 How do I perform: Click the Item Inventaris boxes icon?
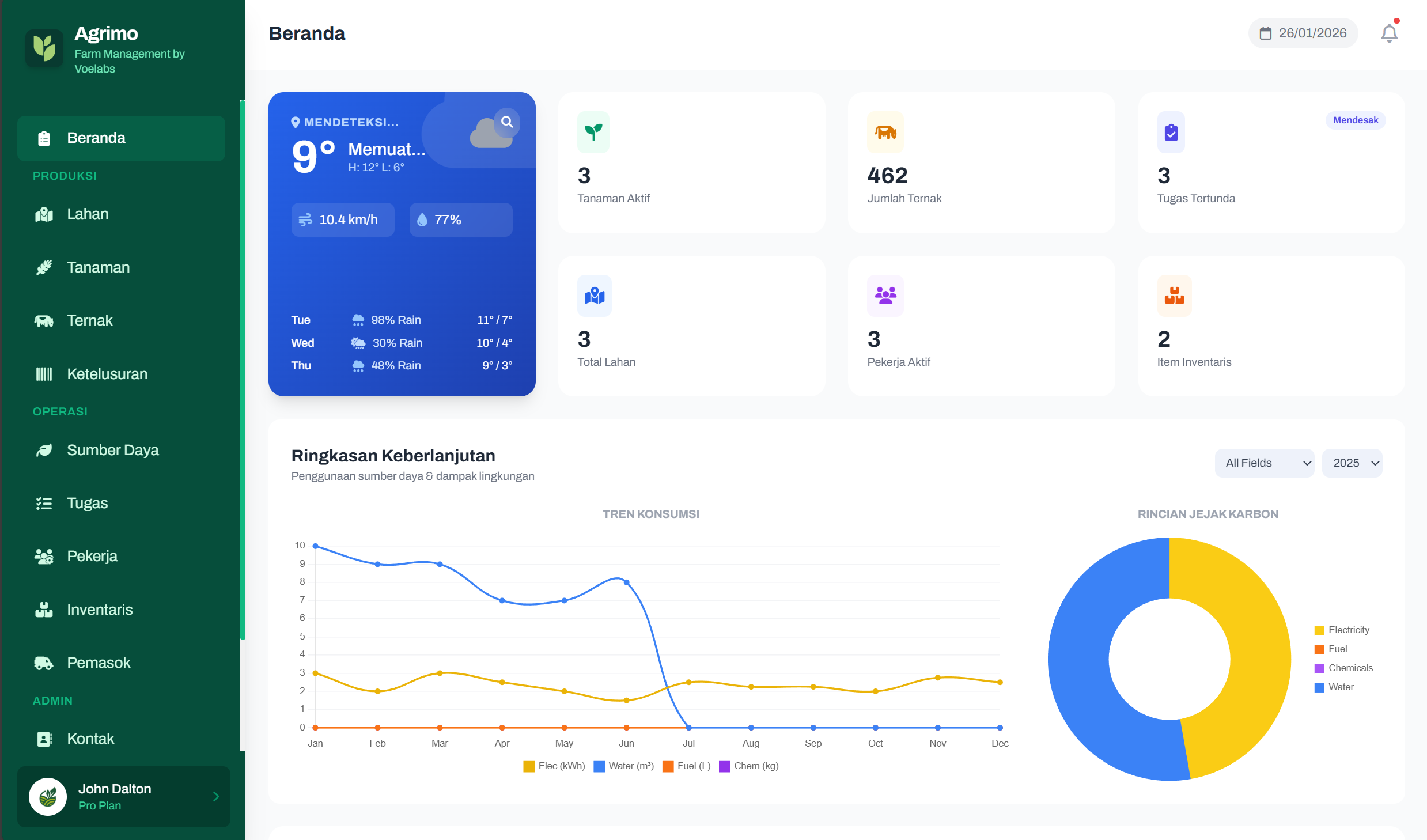coord(1174,296)
